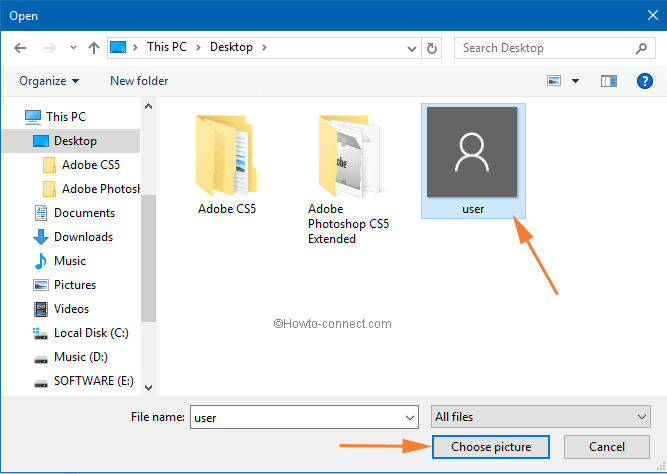The height and width of the screenshot is (474, 667).
Task: Select the Adobe CS5 folder icon
Action: pos(229,158)
